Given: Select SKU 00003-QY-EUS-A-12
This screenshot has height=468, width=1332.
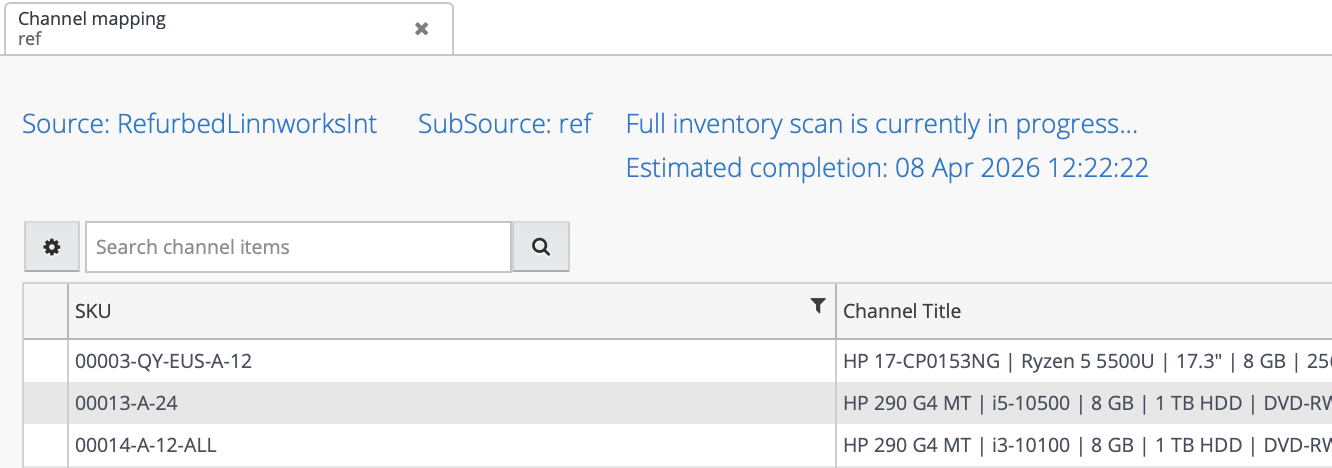Looking at the screenshot, I should coord(164,361).
